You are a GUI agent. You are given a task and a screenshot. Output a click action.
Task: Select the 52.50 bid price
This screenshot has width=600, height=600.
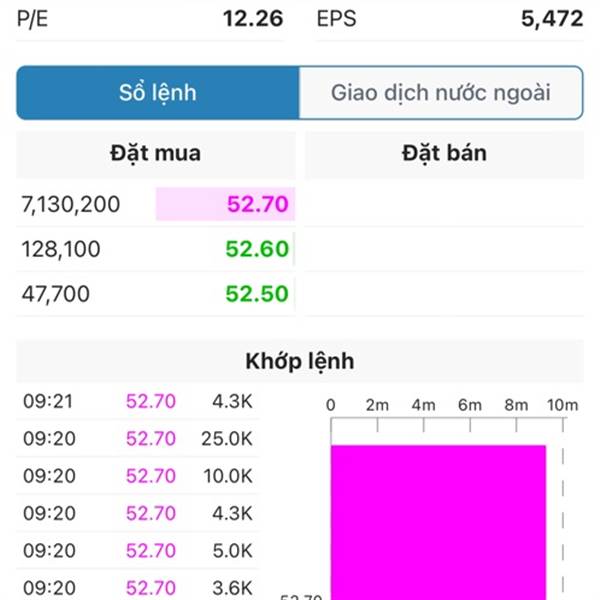257,293
